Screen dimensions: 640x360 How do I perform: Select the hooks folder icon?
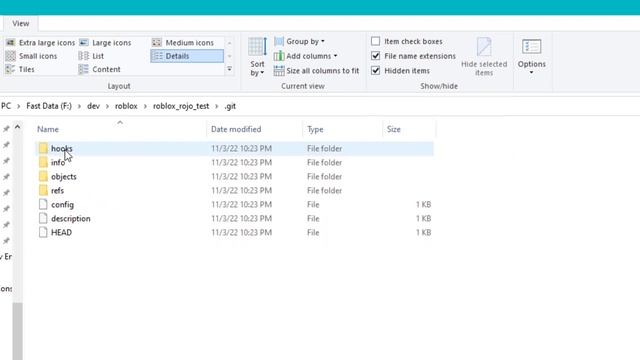click(x=43, y=148)
